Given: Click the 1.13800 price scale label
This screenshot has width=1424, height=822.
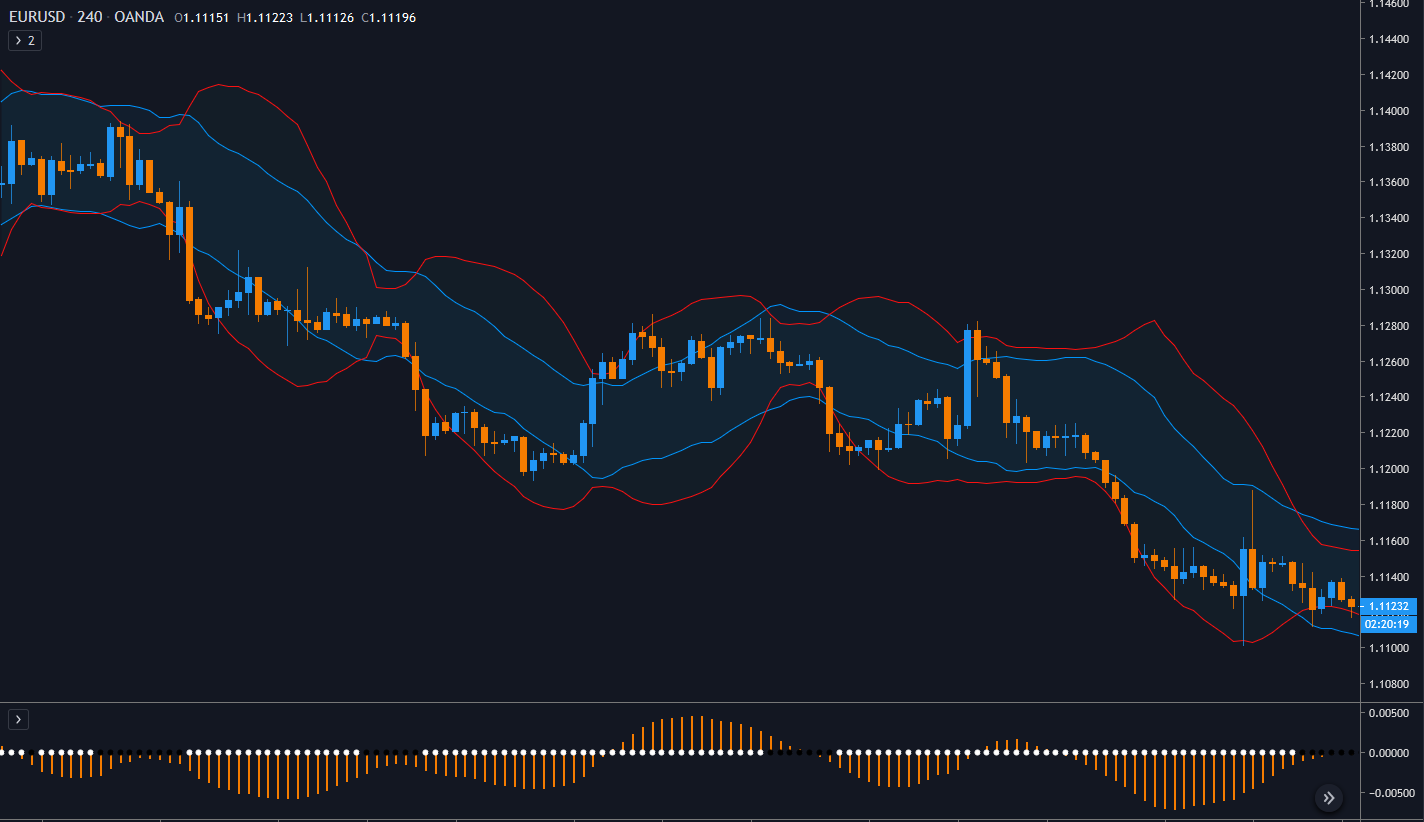Looking at the screenshot, I should 1390,147.
